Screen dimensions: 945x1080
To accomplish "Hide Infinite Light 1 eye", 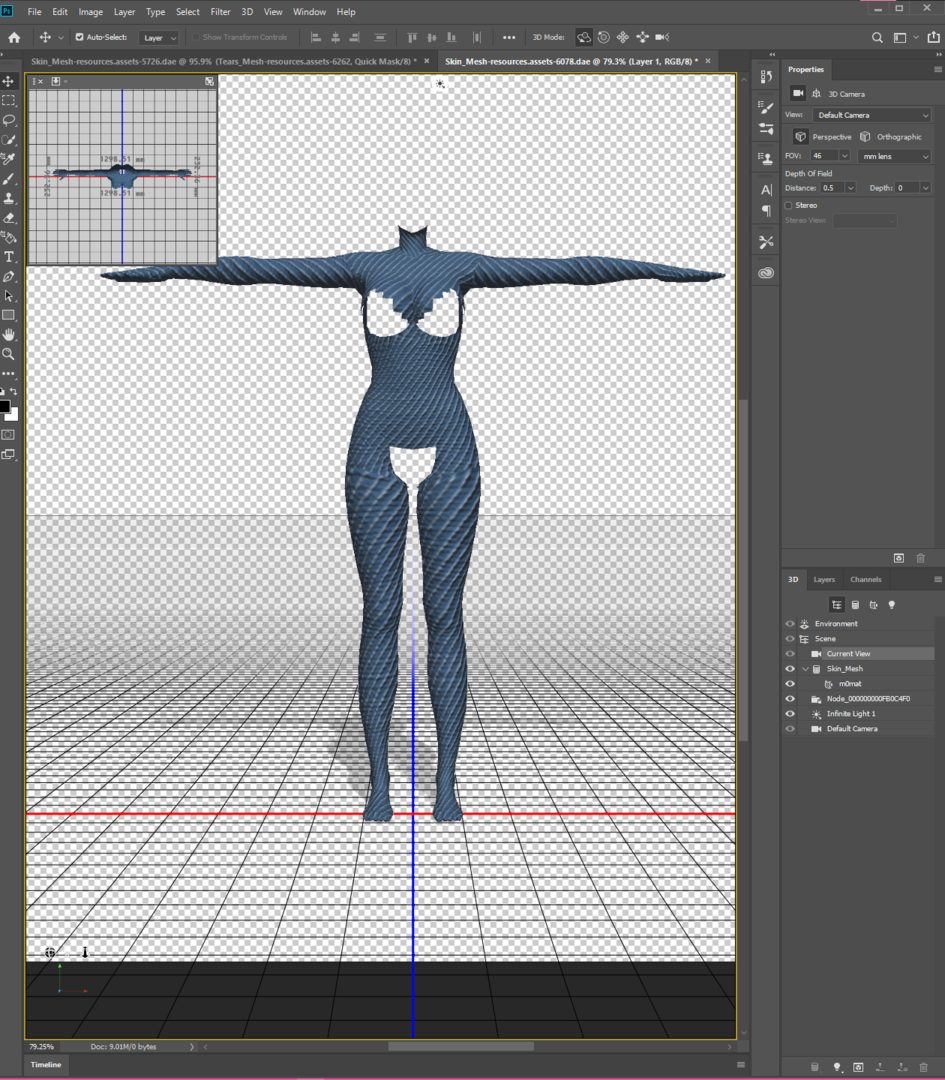I will point(790,714).
